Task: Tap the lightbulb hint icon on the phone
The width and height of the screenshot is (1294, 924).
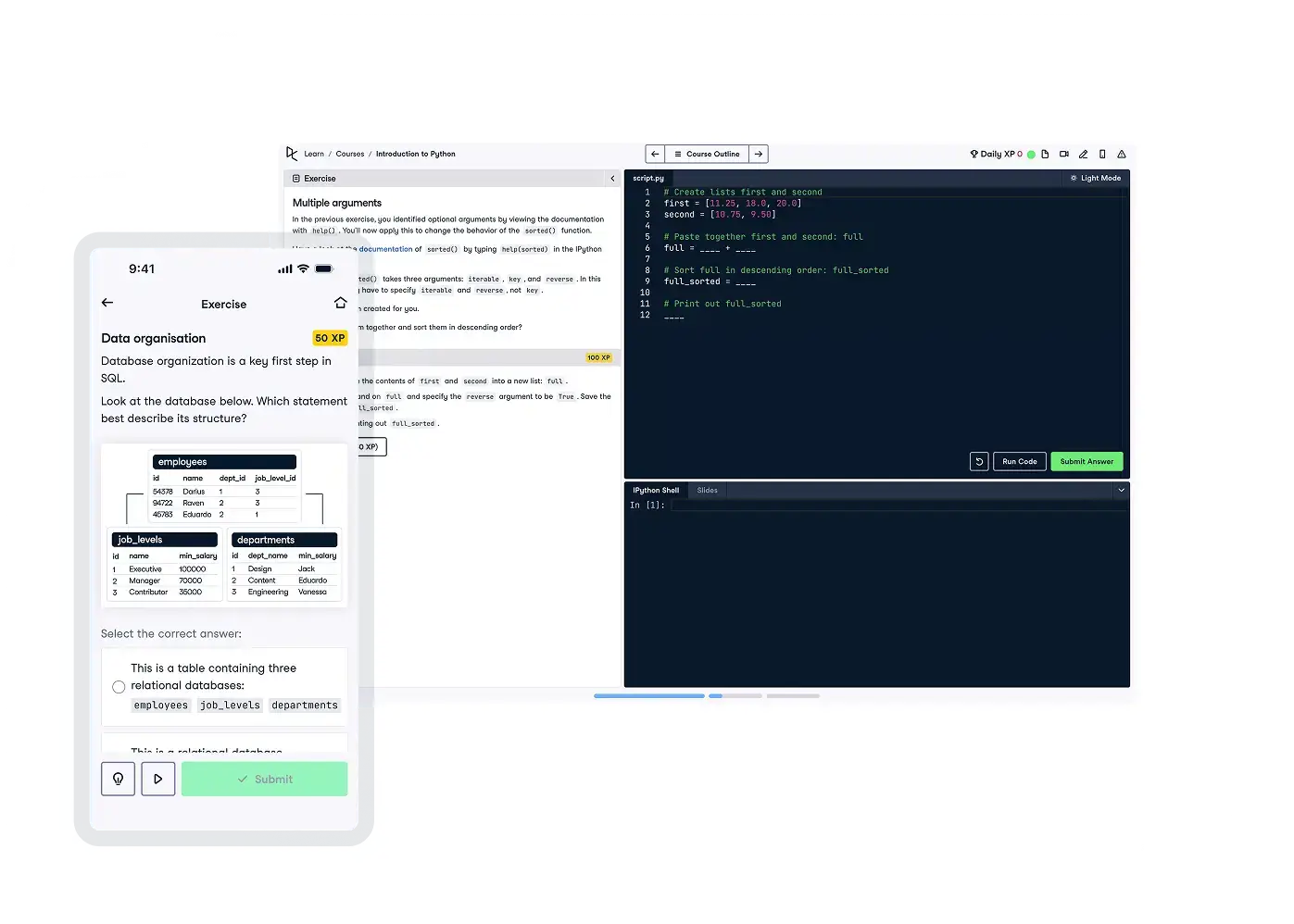Action: [118, 779]
